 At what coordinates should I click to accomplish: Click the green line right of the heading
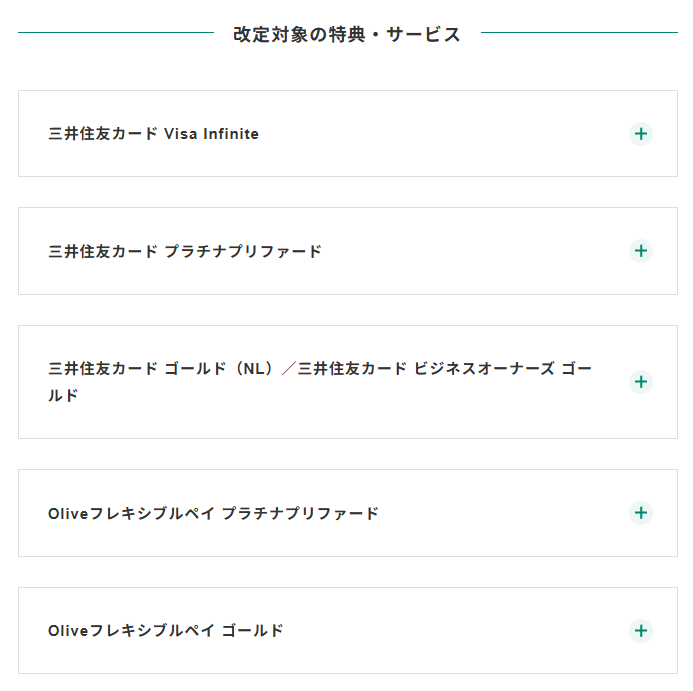578,33
